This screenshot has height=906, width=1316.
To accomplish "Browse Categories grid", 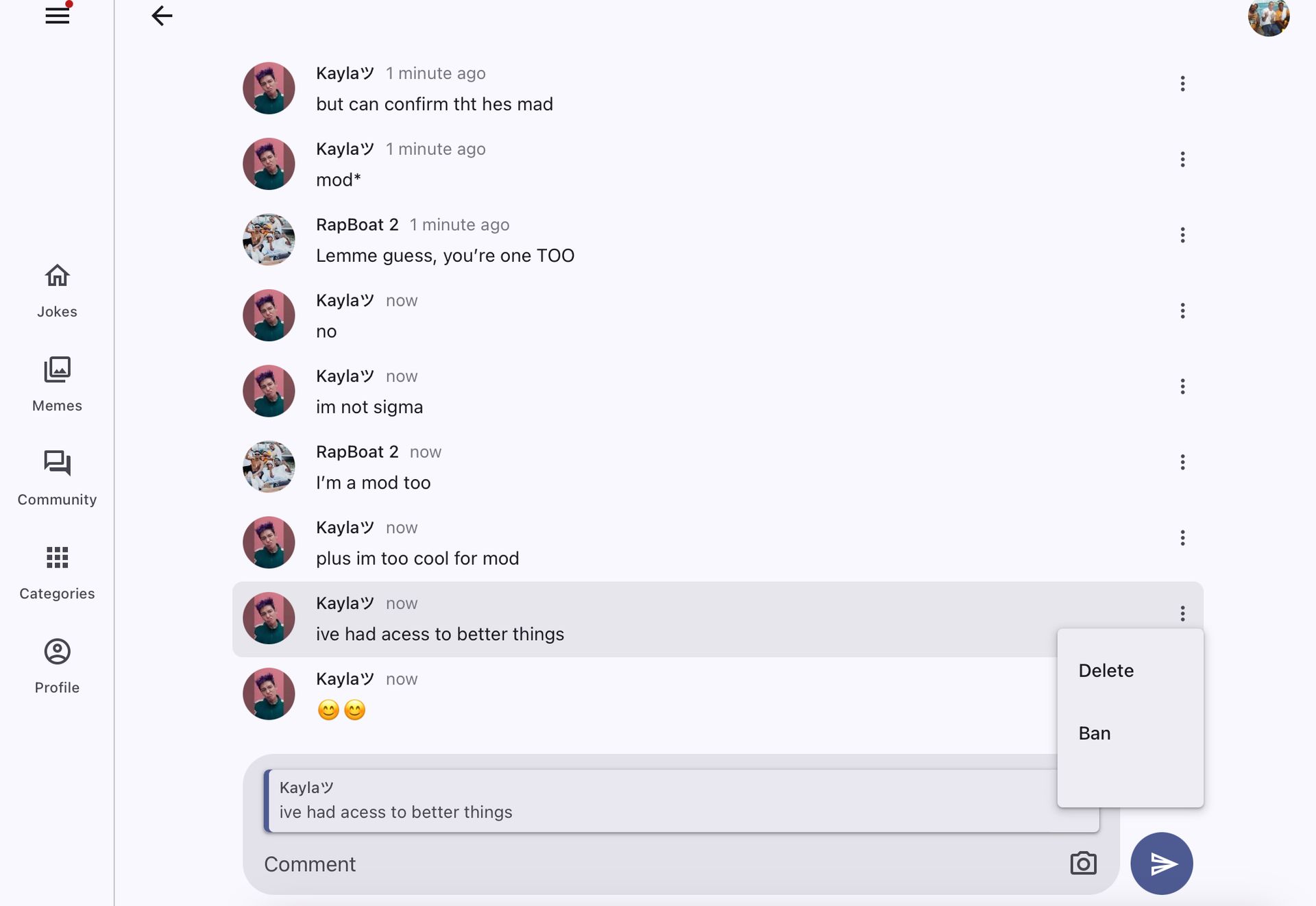I will 57,572.
